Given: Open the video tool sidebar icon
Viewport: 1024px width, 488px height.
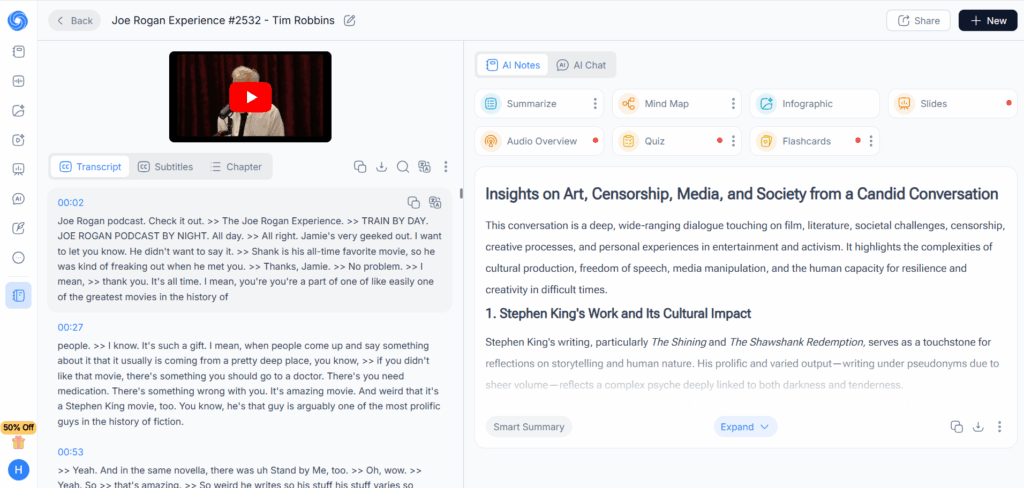Looking at the screenshot, I should [18, 140].
